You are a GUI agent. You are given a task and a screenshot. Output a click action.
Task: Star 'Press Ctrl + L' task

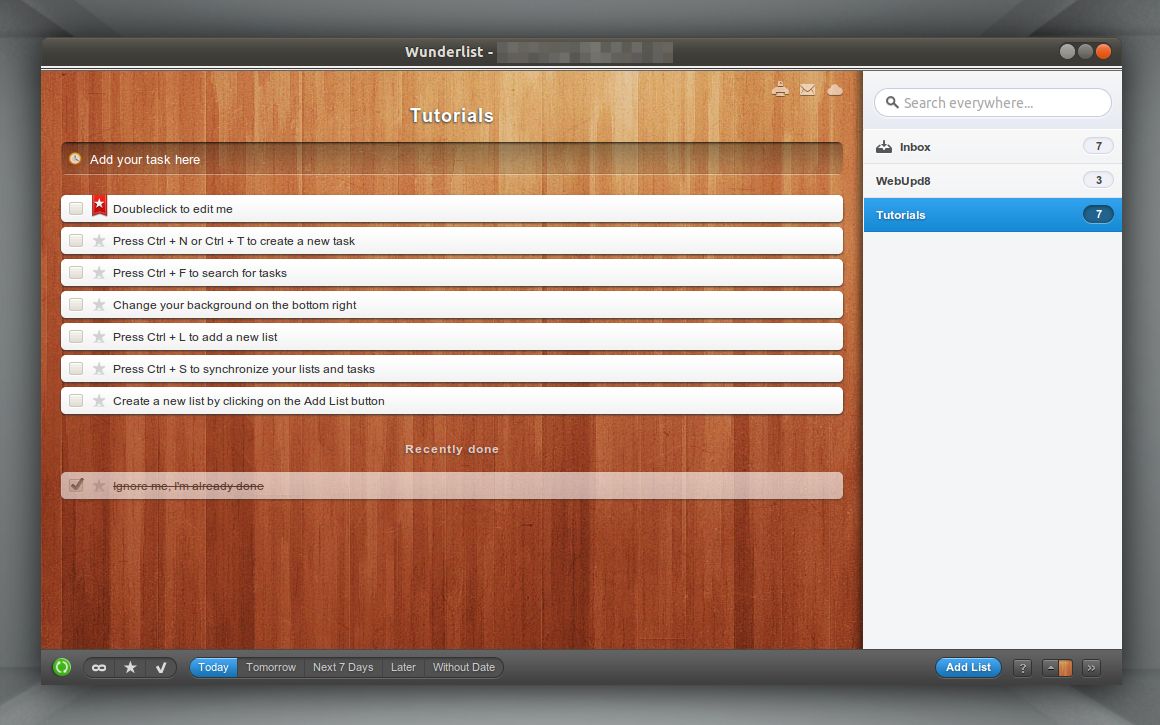98,336
